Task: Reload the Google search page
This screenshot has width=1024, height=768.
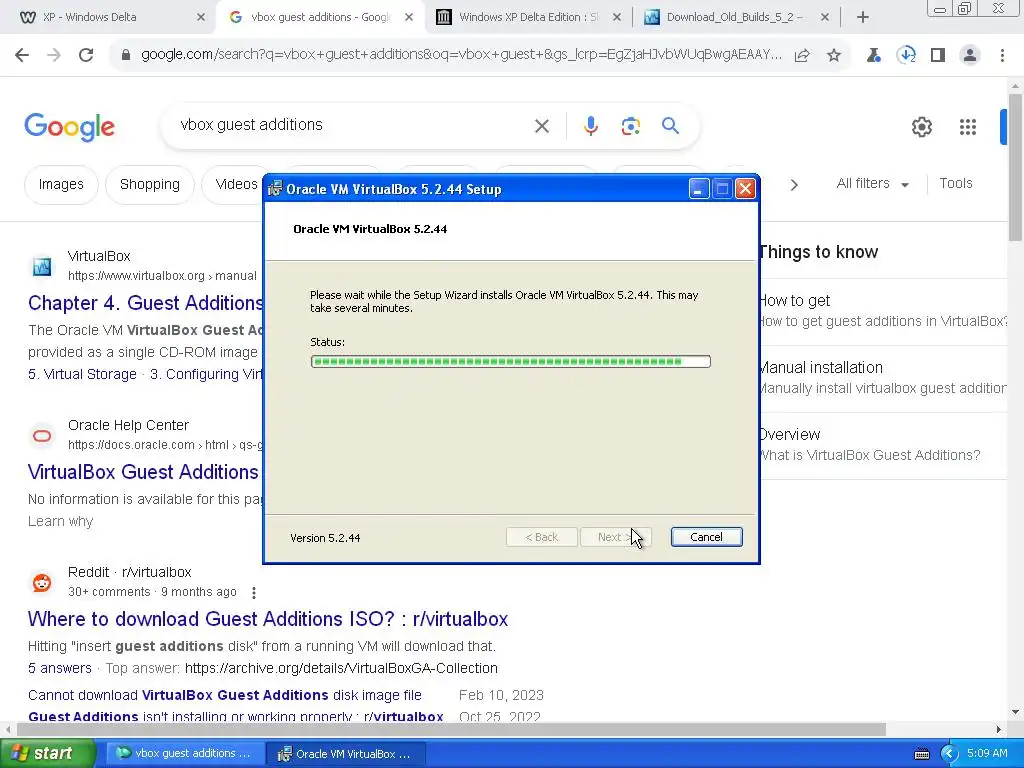Action: click(86, 56)
